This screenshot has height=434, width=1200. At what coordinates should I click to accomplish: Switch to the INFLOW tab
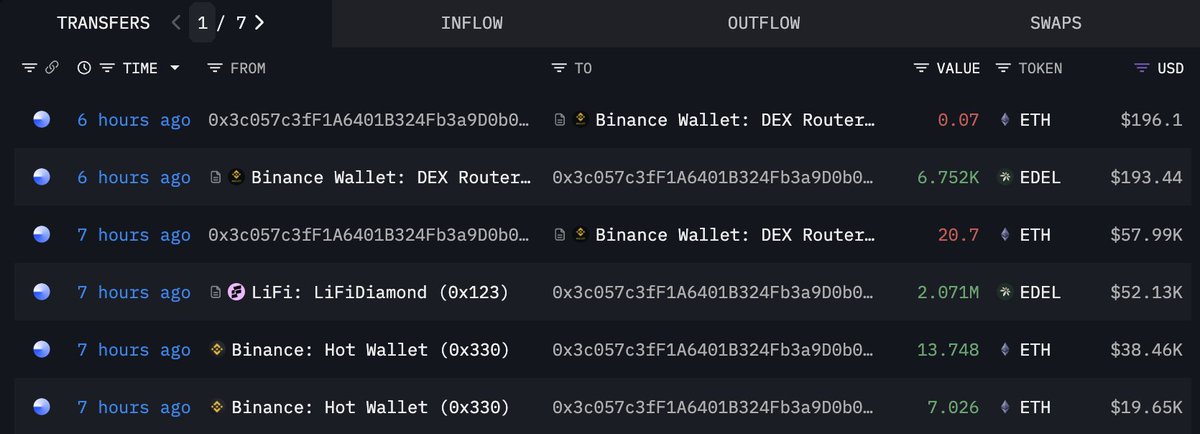tap(471, 23)
